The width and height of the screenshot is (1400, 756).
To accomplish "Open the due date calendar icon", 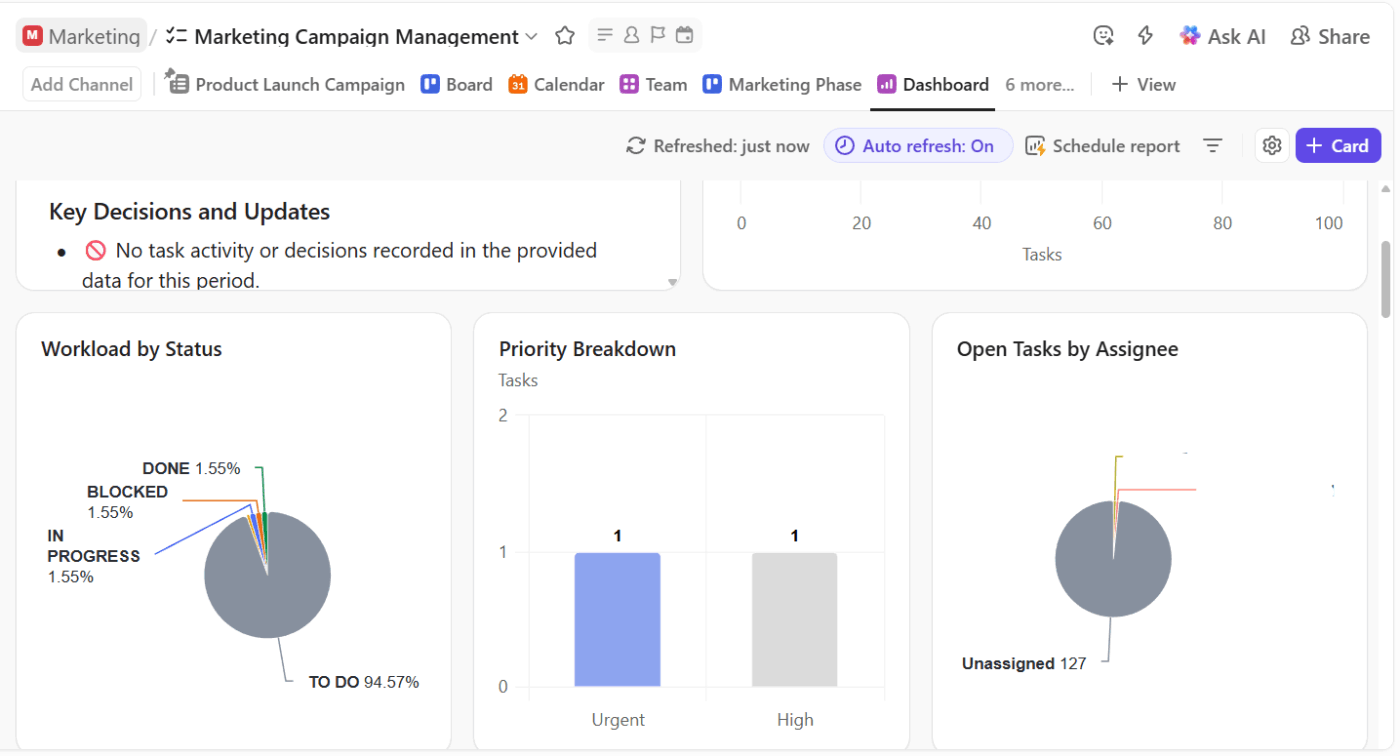I will coord(684,34).
